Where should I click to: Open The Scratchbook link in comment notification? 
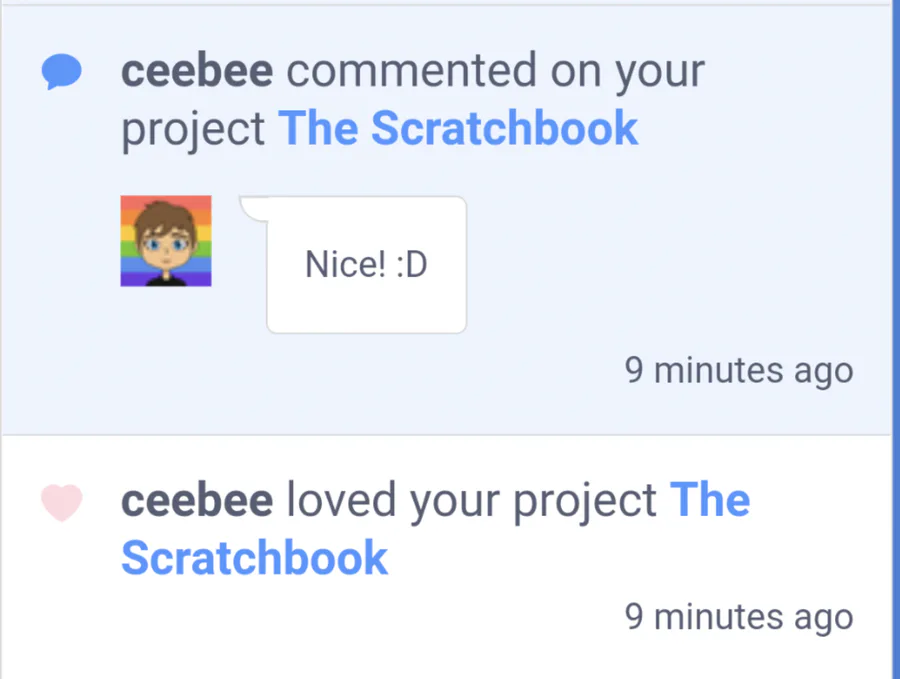(x=458, y=129)
